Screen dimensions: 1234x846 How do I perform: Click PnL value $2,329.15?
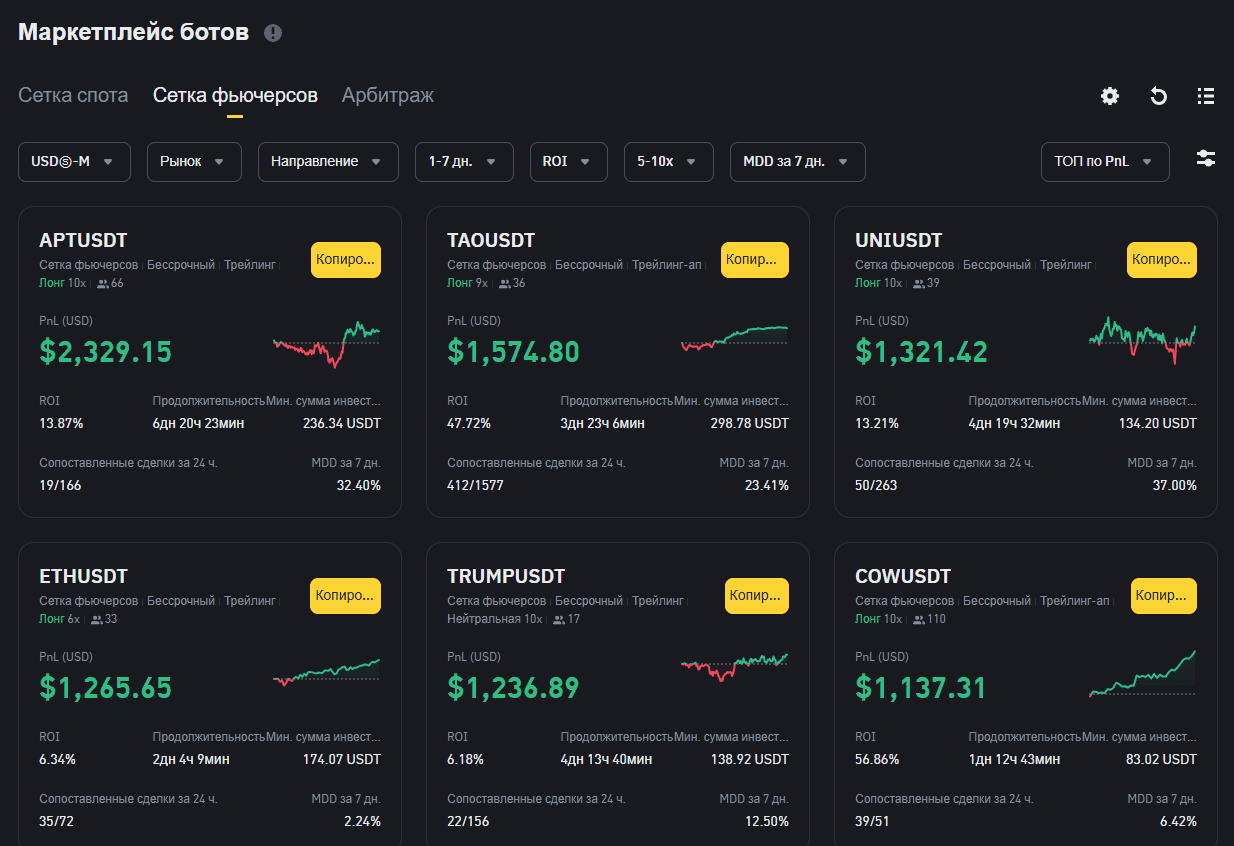click(106, 352)
